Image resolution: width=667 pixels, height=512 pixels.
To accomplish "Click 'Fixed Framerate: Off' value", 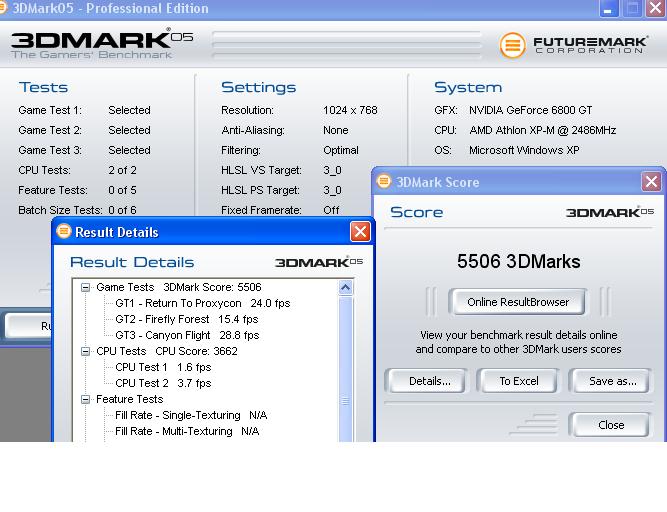I will pos(331,210).
